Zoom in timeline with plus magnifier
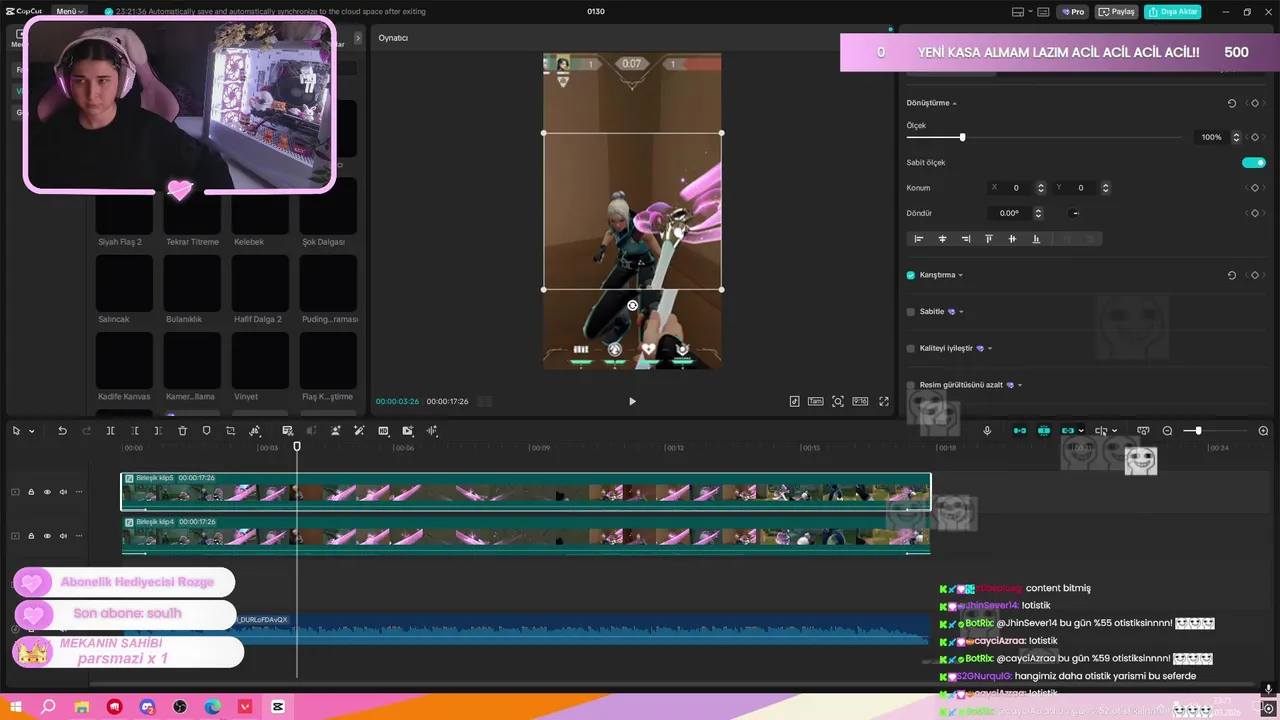This screenshot has width=1280, height=720. point(1263,431)
